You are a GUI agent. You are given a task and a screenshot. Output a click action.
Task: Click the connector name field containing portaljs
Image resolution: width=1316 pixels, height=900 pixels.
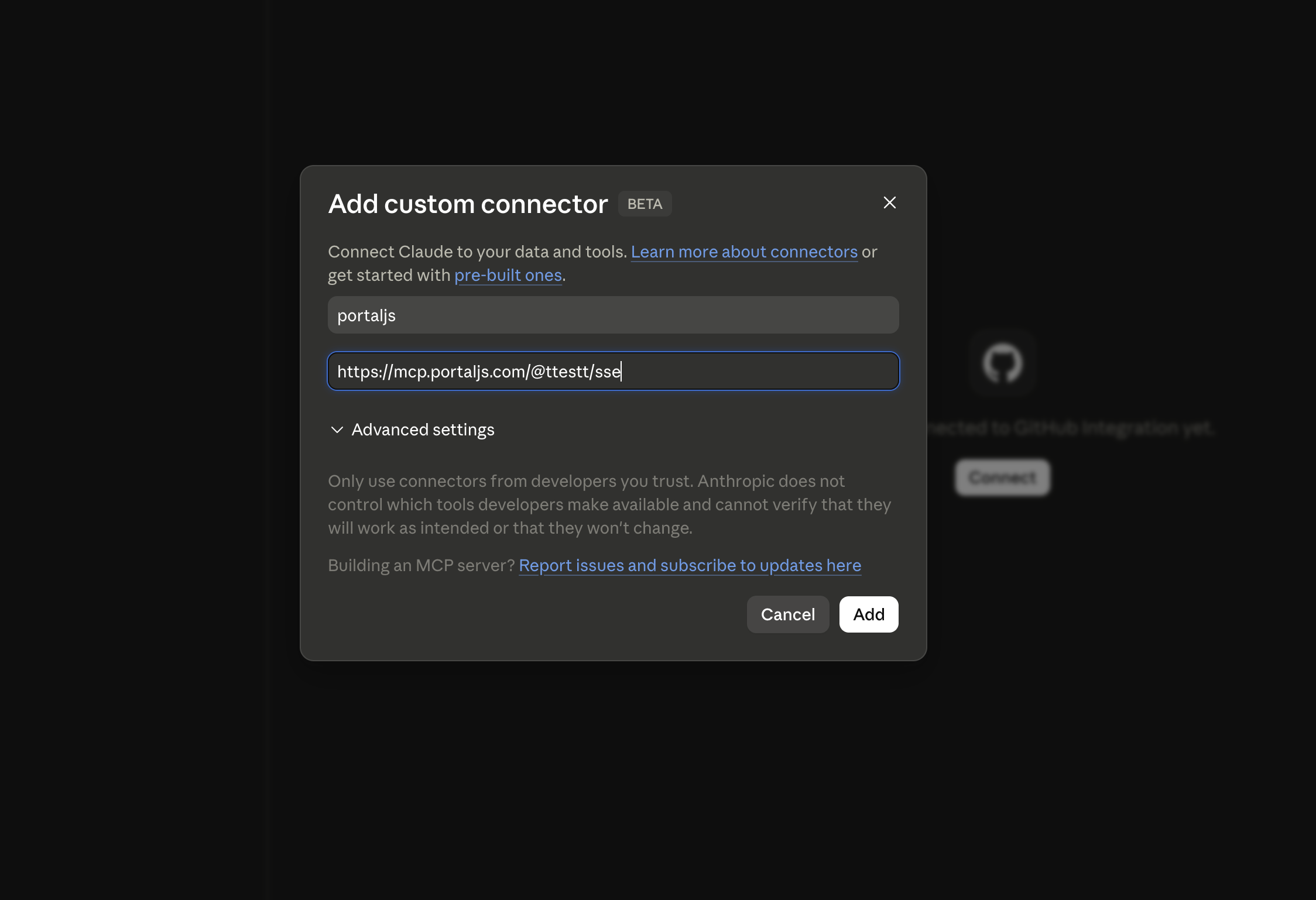point(613,315)
